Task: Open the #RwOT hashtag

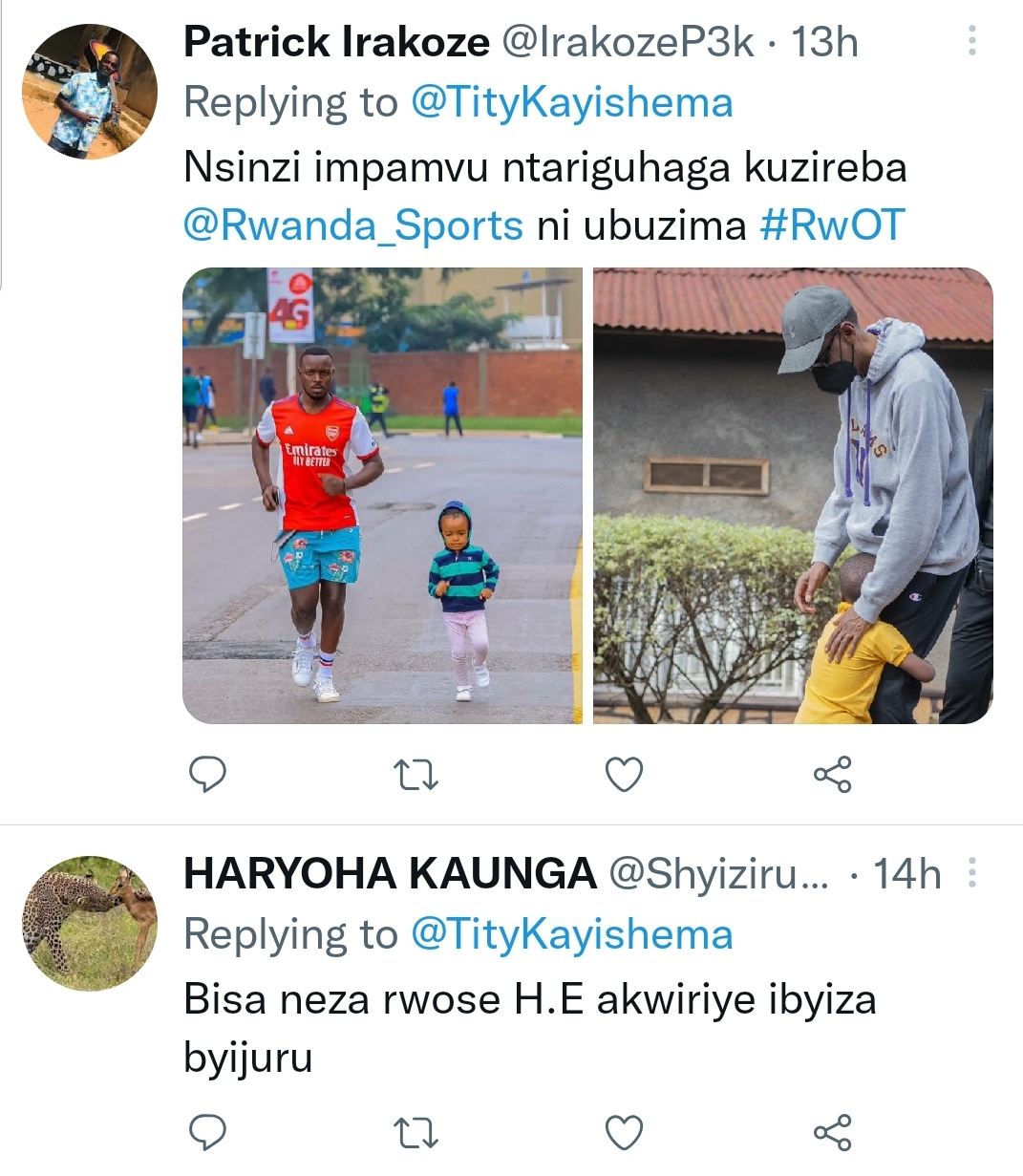Action: pyautogui.click(x=832, y=225)
